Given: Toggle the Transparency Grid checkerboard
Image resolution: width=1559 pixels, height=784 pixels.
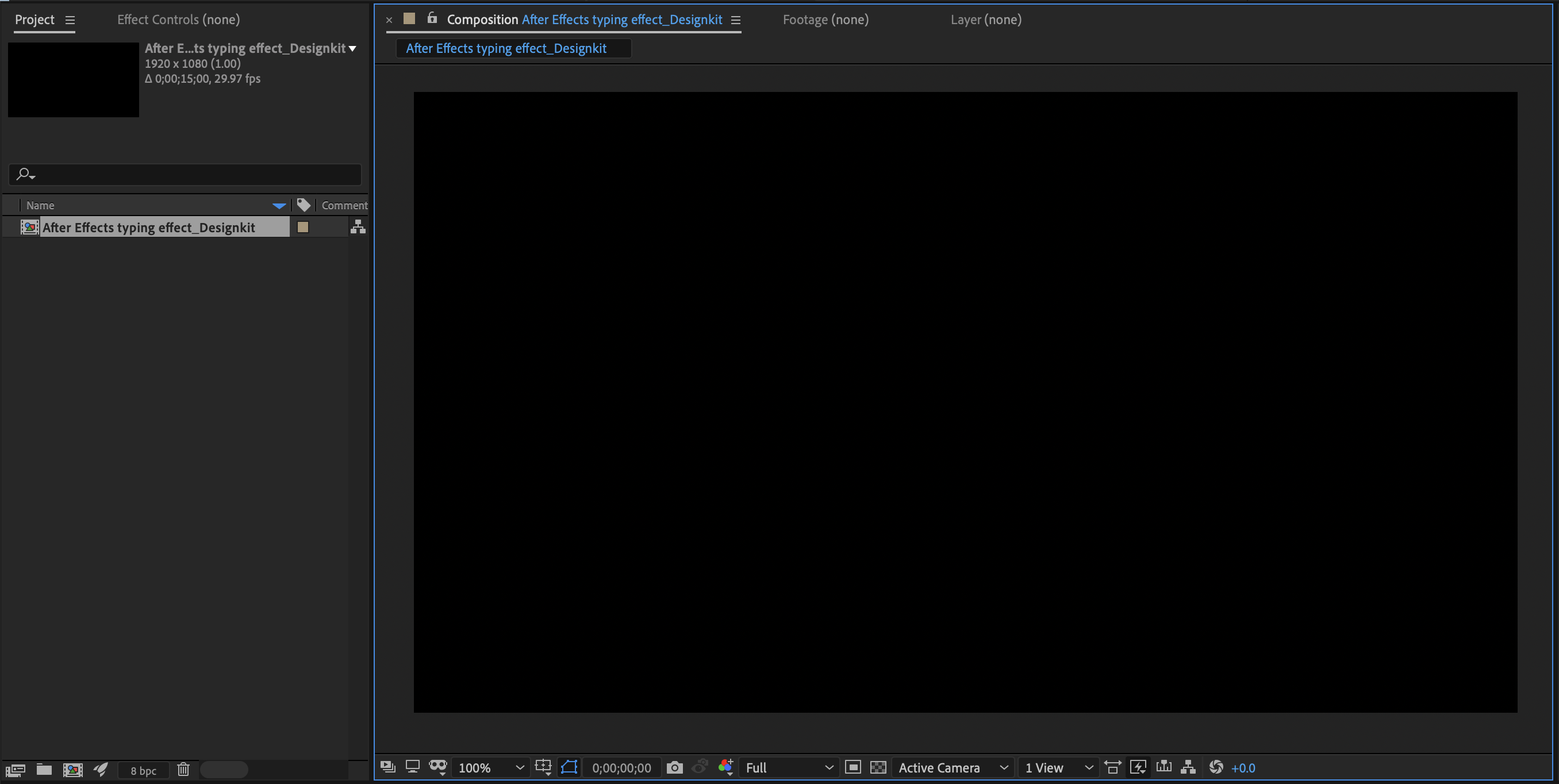Looking at the screenshot, I should click(878, 768).
